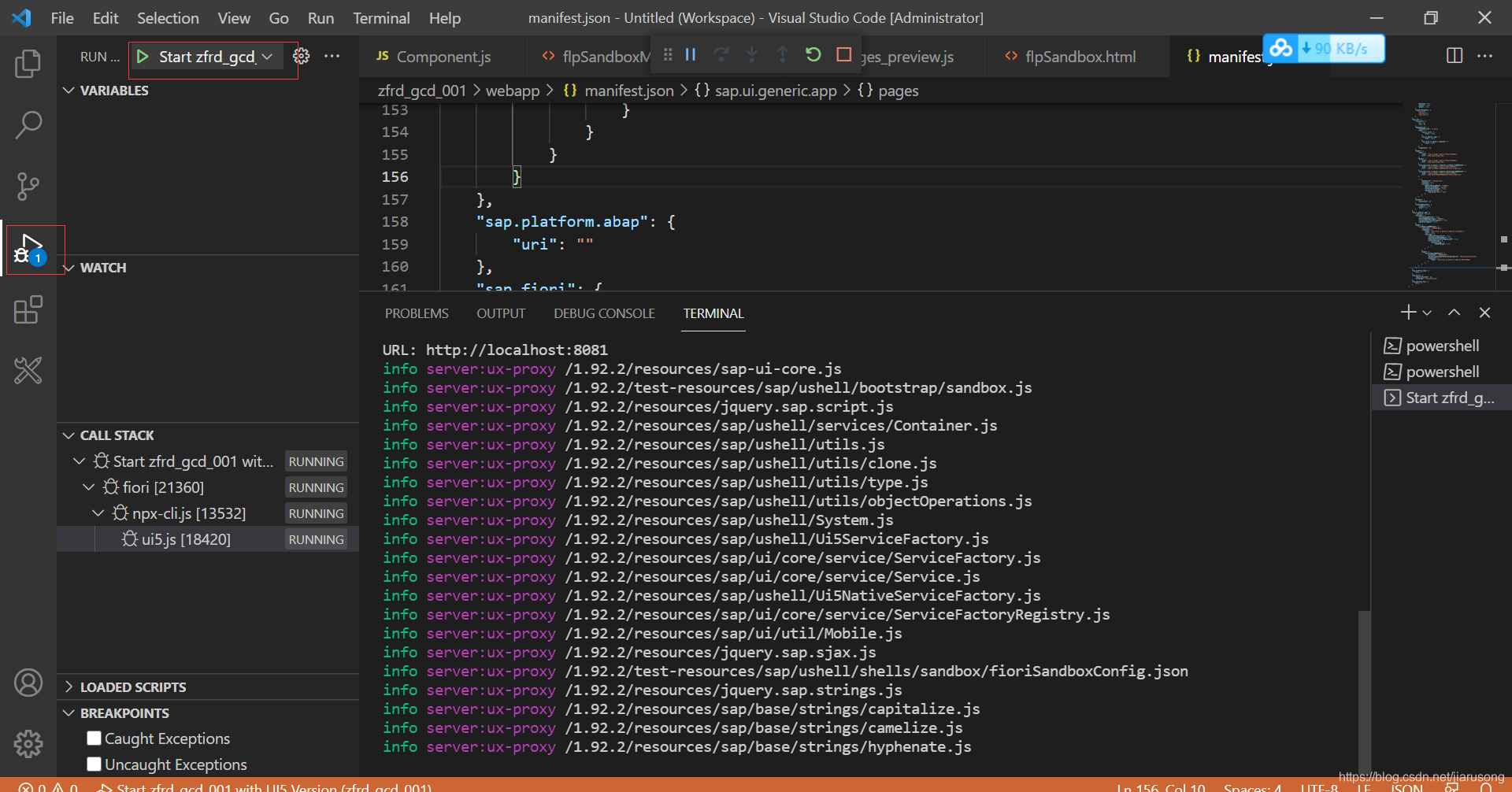Step over in debug toolbar
Viewport: 1512px width, 792px height.
[x=721, y=54]
